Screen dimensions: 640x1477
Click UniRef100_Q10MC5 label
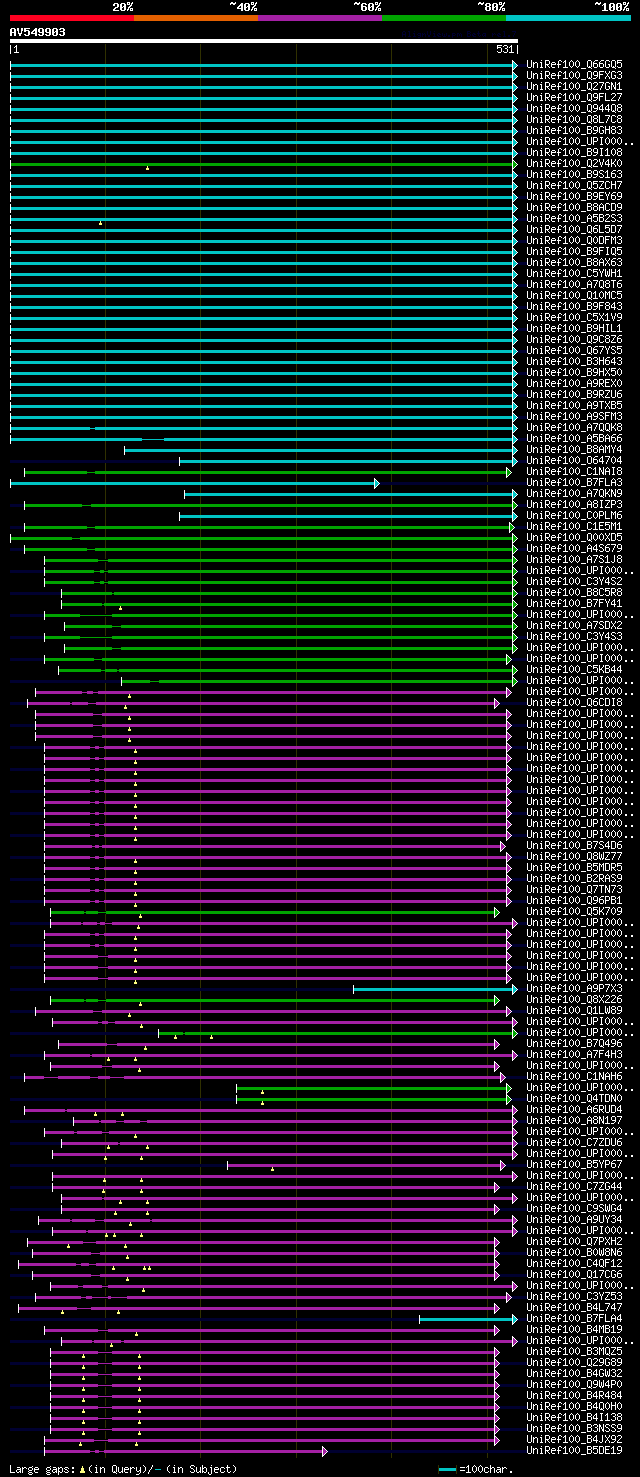coord(574,295)
